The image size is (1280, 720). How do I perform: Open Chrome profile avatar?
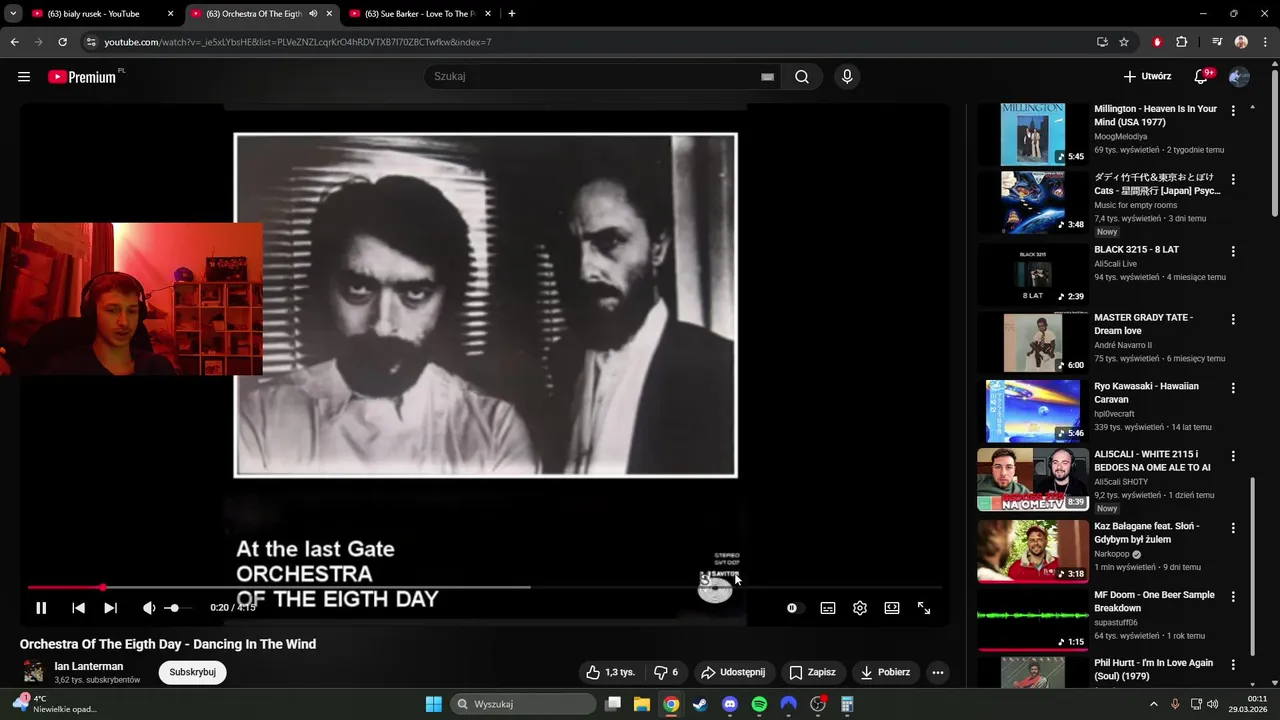coord(1241,42)
